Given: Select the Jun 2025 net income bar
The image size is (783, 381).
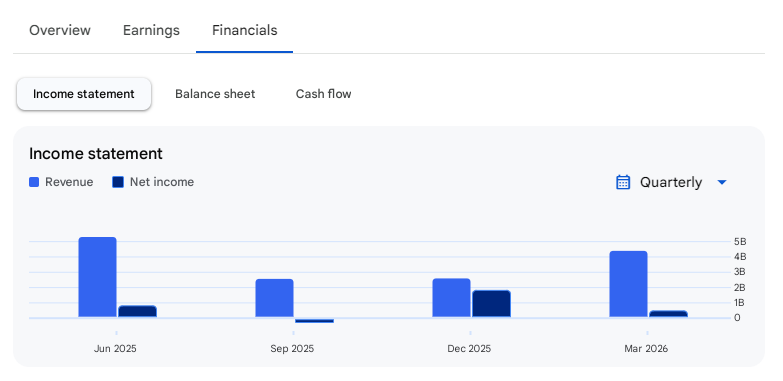Looking at the screenshot, I should tap(137, 312).
